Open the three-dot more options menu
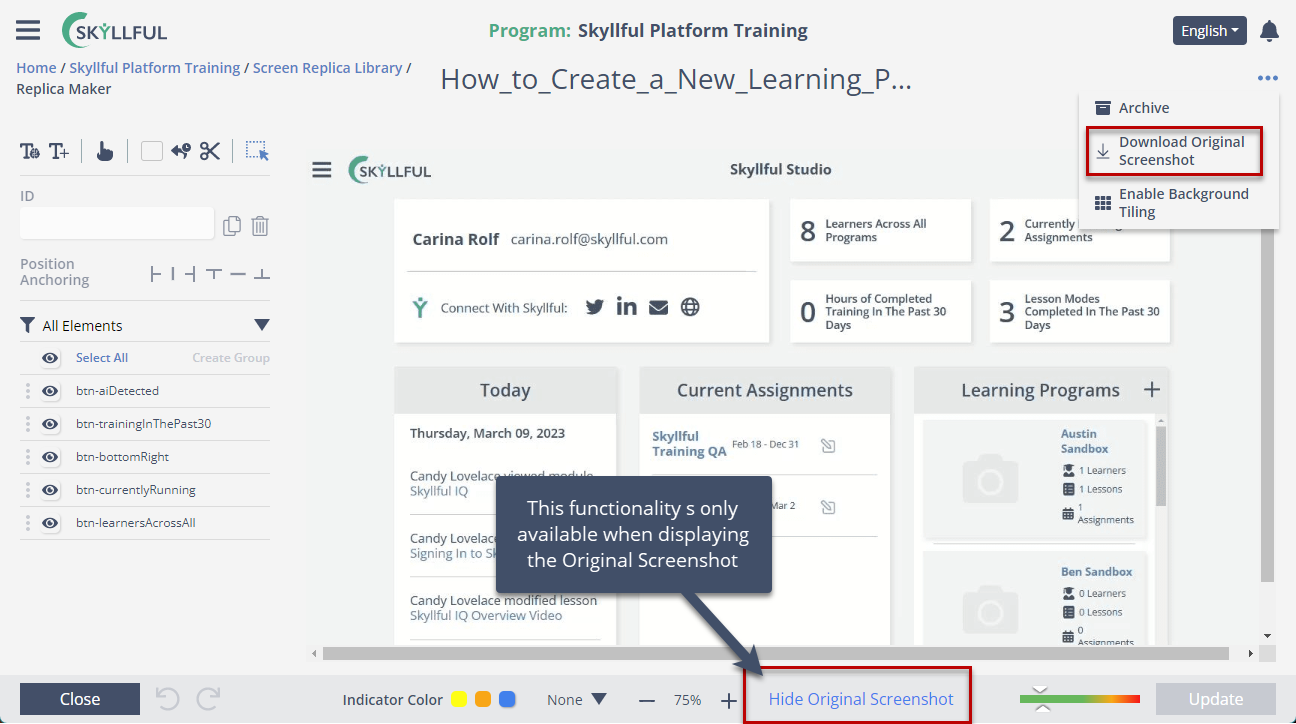 [1268, 78]
